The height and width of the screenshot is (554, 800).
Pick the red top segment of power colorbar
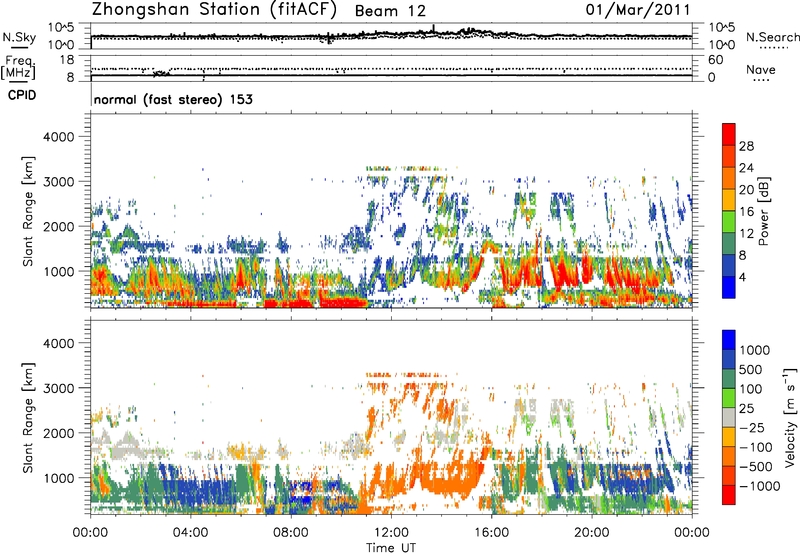point(729,135)
